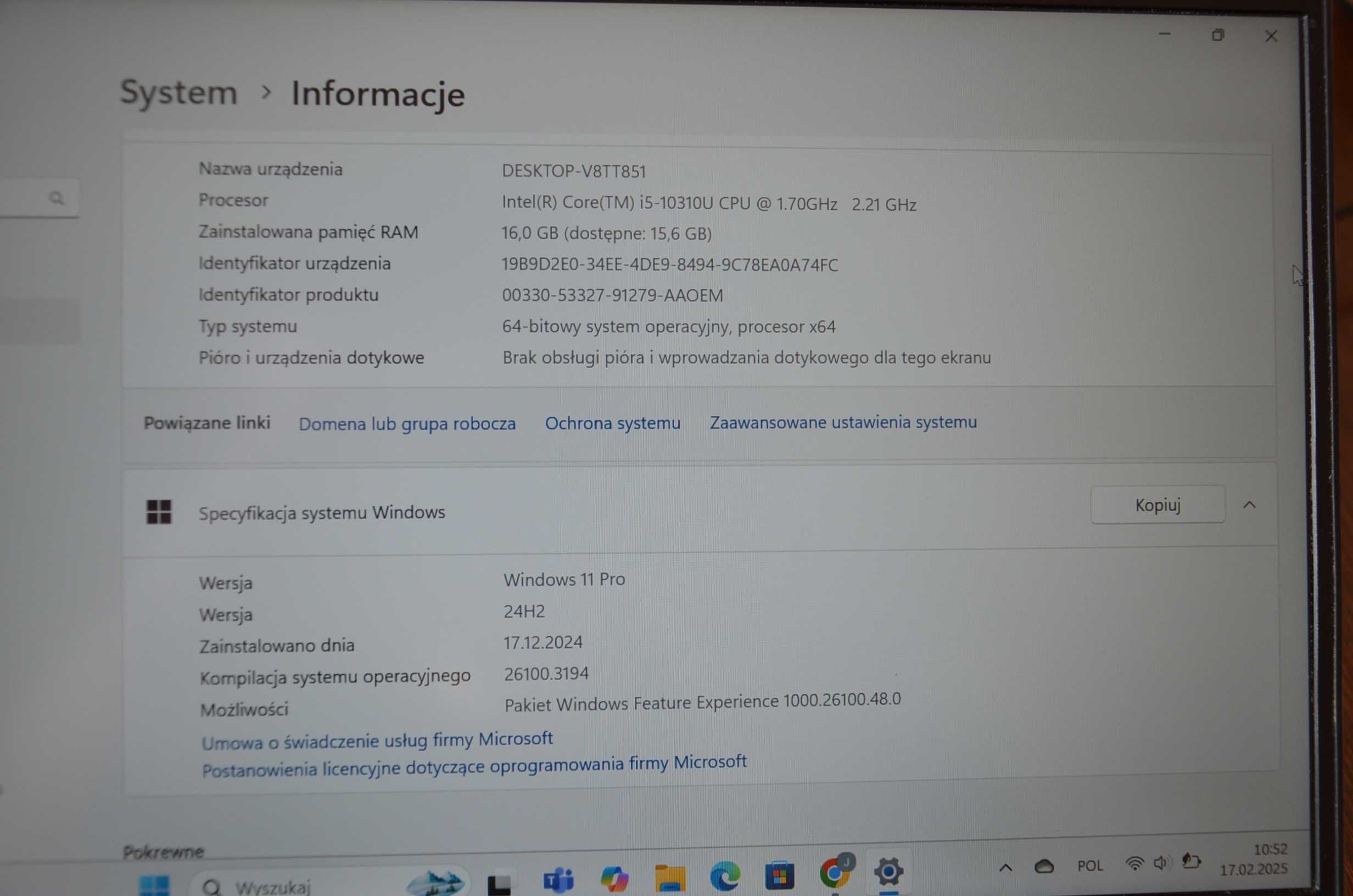Minimize the Settings window
This screenshot has width=1353, height=896.
point(1165,34)
